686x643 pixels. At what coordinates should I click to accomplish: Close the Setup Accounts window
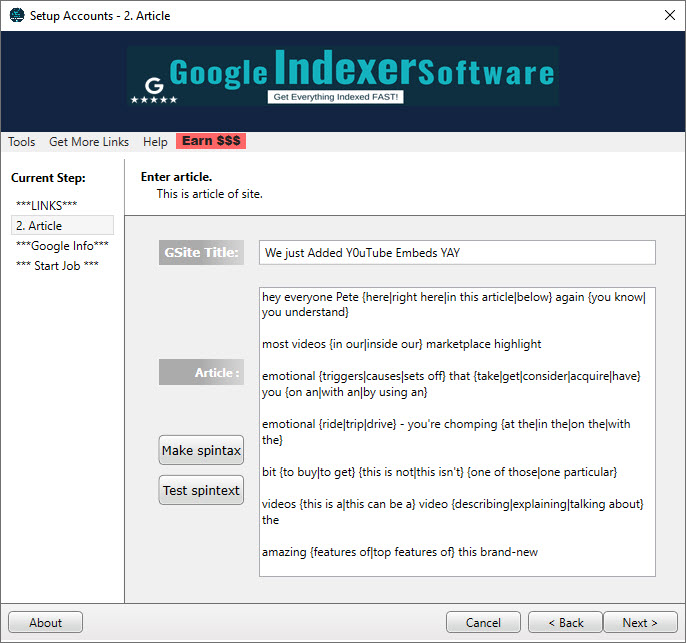(x=669, y=15)
